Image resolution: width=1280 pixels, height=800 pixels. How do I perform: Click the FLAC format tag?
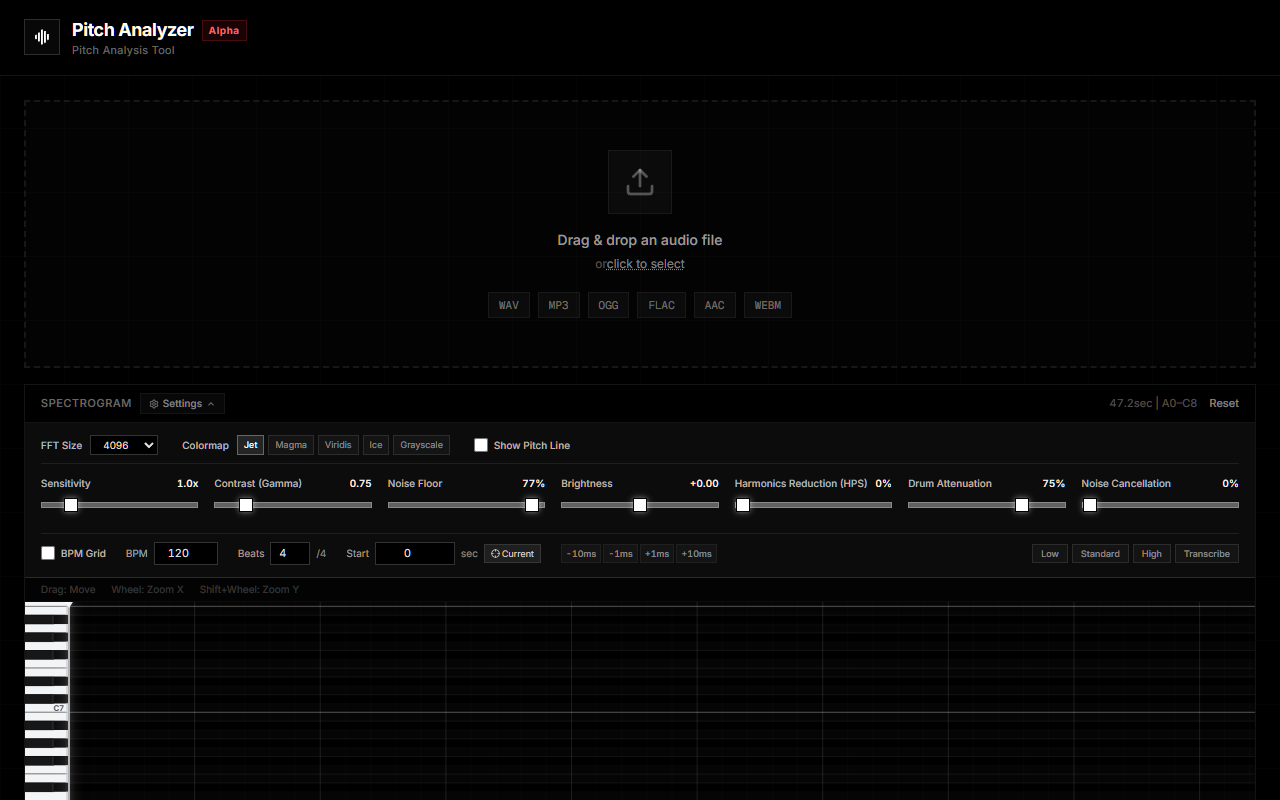(x=662, y=305)
